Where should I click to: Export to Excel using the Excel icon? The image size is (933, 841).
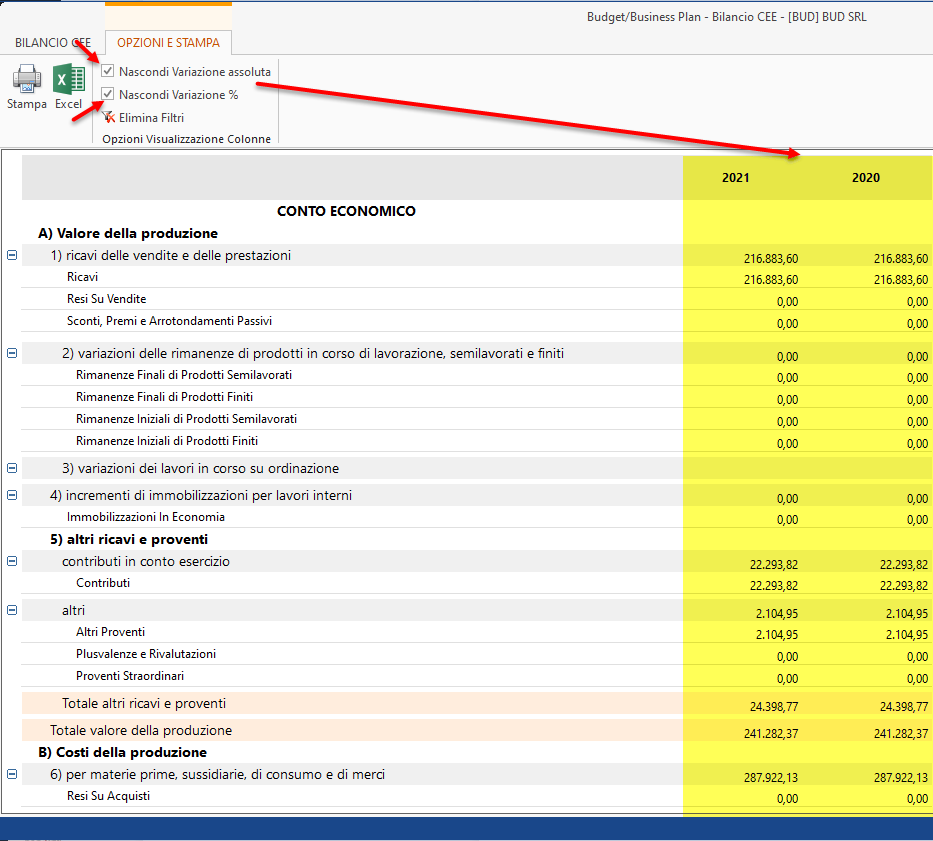click(69, 79)
